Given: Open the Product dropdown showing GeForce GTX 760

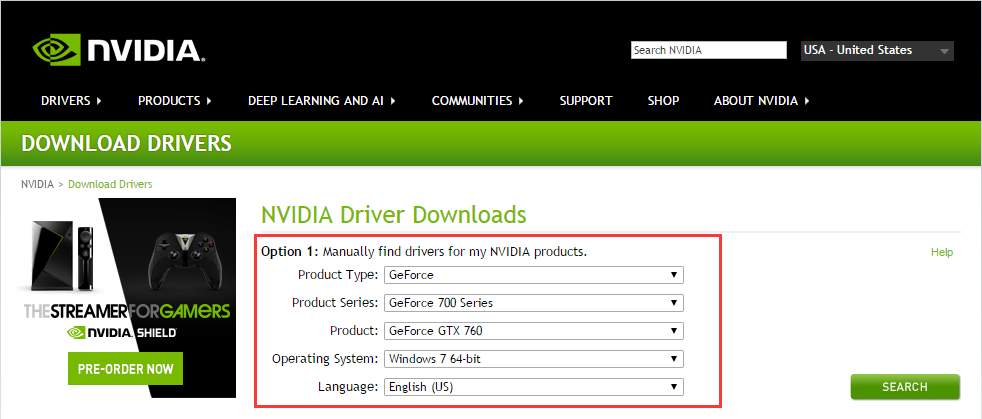Looking at the screenshot, I should [533, 331].
